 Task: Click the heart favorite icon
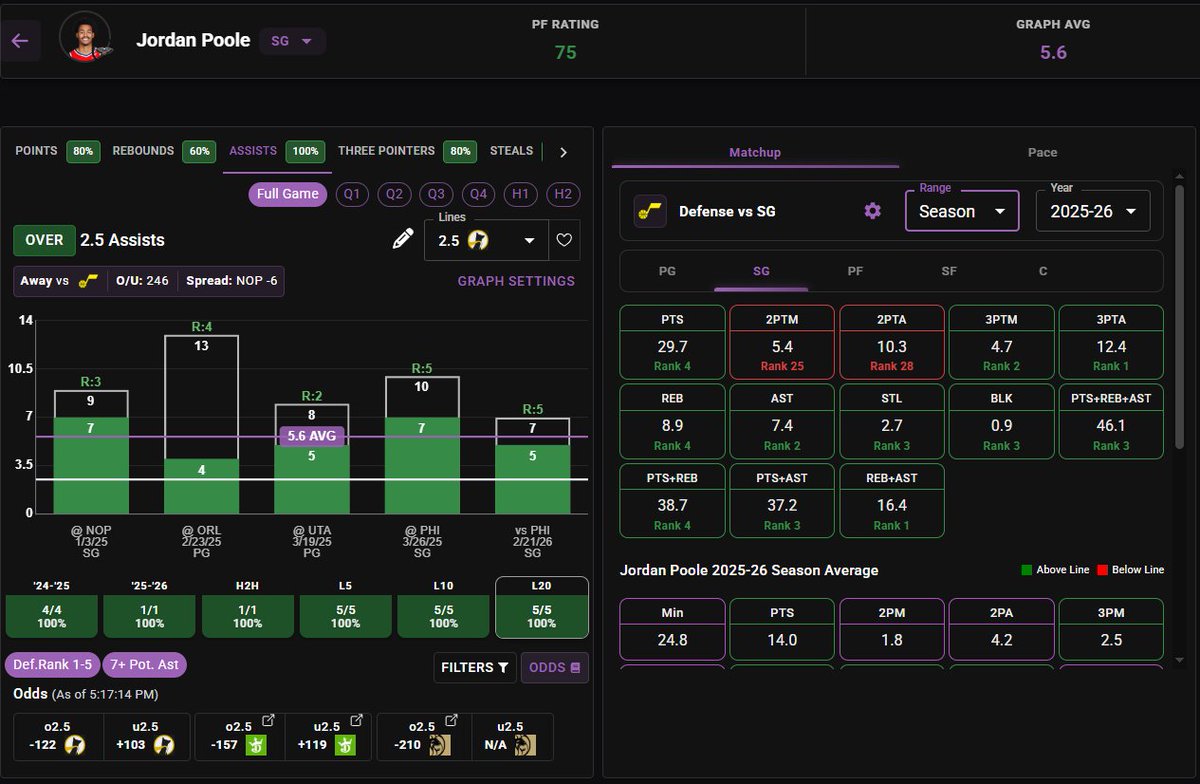point(564,240)
